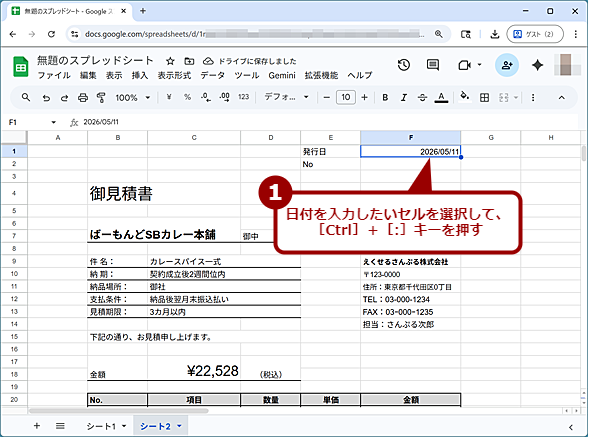Open the シート2 tab dropdown arrow
The image size is (589, 438).
point(179,426)
